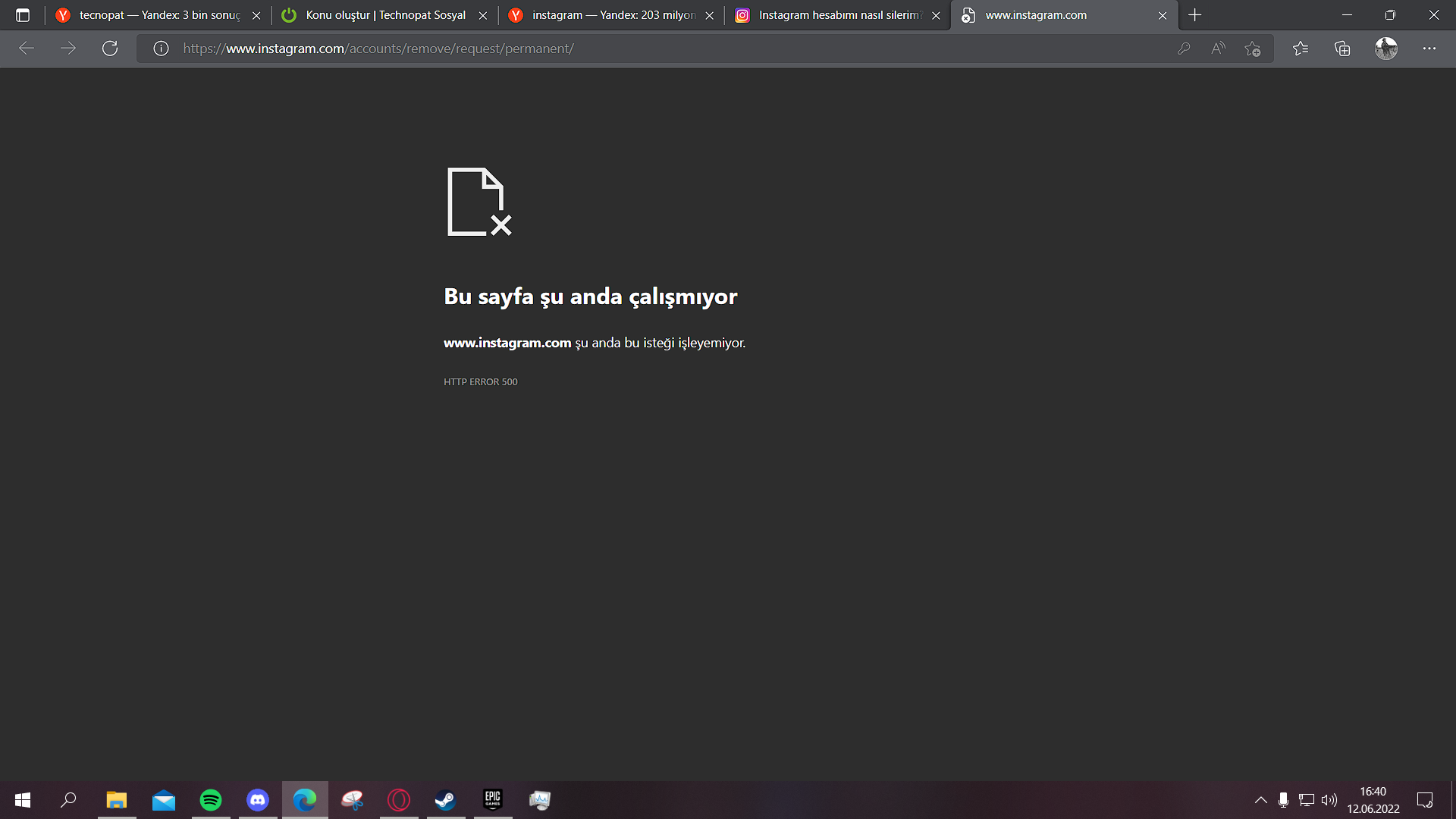Open Steam from the taskbar
1456x819 pixels.
pyautogui.click(x=445, y=800)
